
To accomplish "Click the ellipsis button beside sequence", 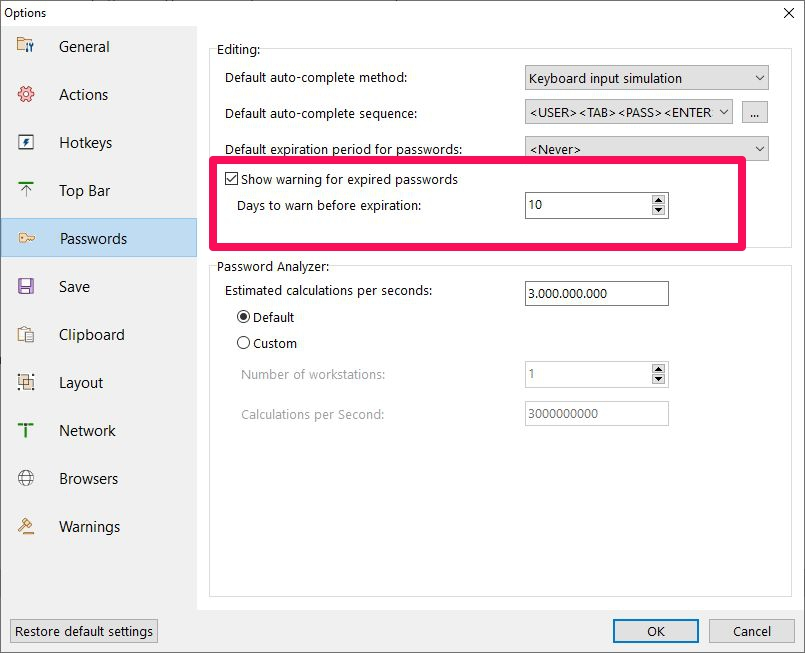I will click(x=755, y=112).
